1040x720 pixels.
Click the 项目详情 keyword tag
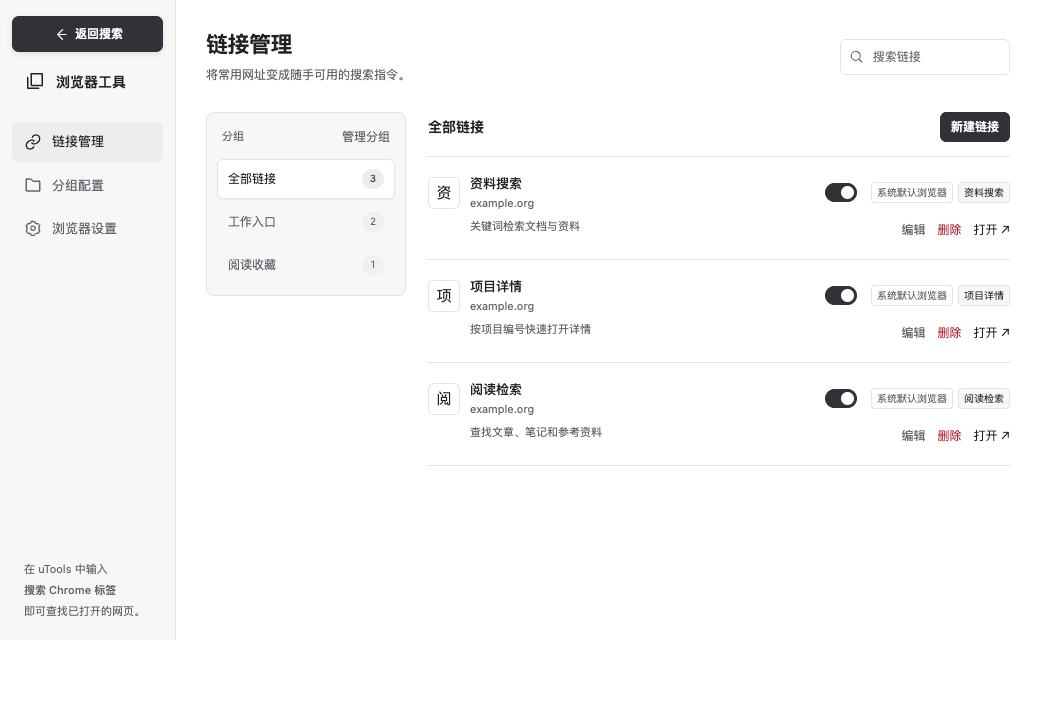(x=984, y=296)
